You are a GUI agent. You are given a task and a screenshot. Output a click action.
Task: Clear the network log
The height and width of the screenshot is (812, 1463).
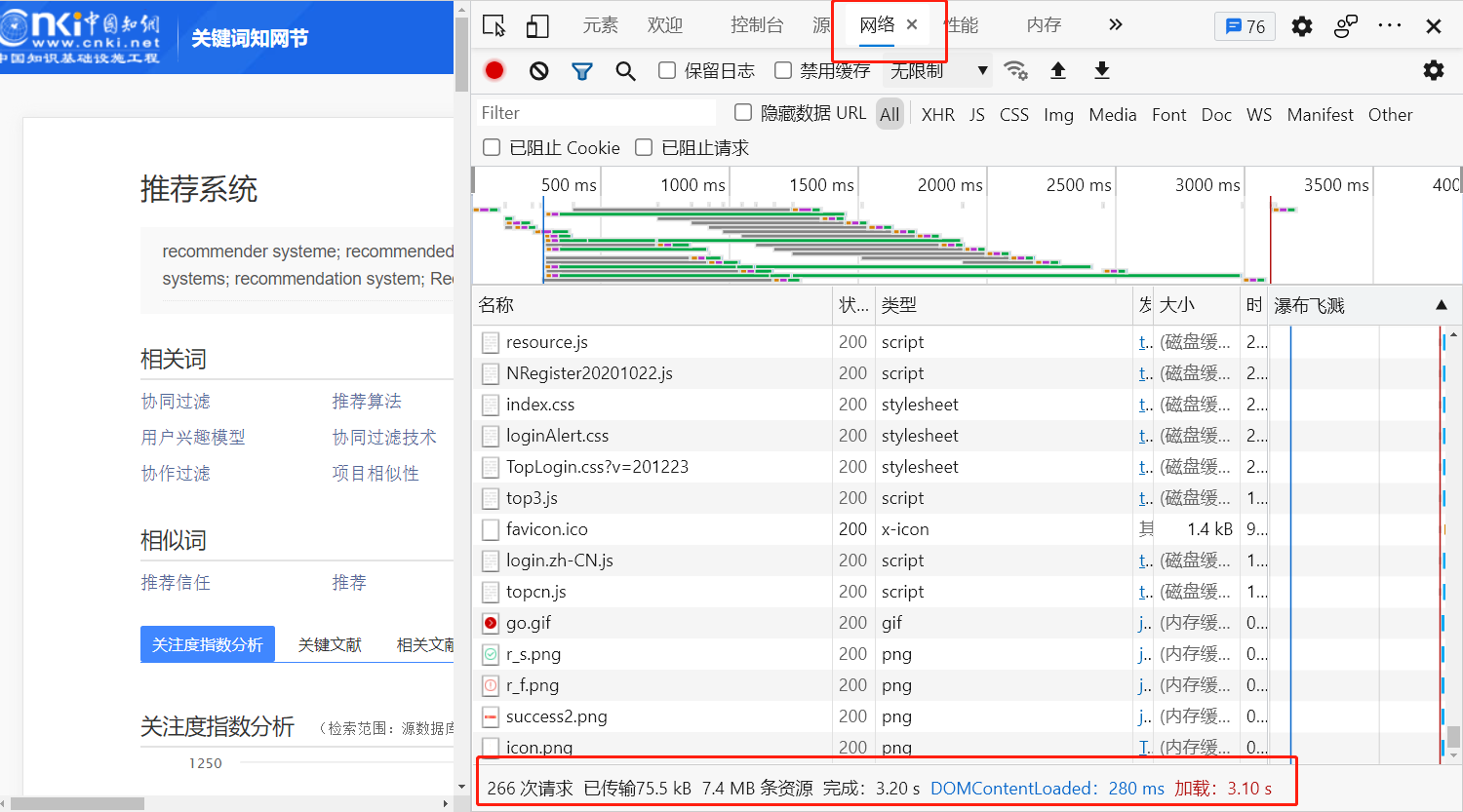coord(538,70)
